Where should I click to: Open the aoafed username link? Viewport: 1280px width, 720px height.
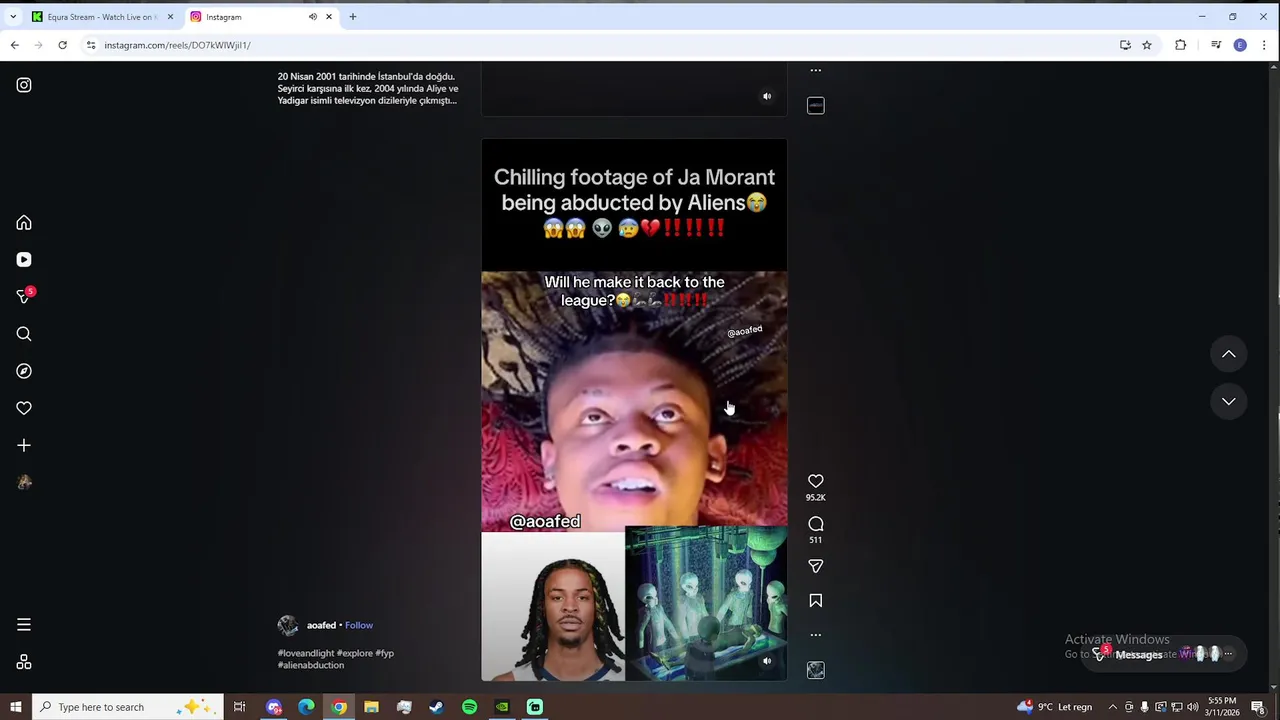pyautogui.click(x=321, y=625)
